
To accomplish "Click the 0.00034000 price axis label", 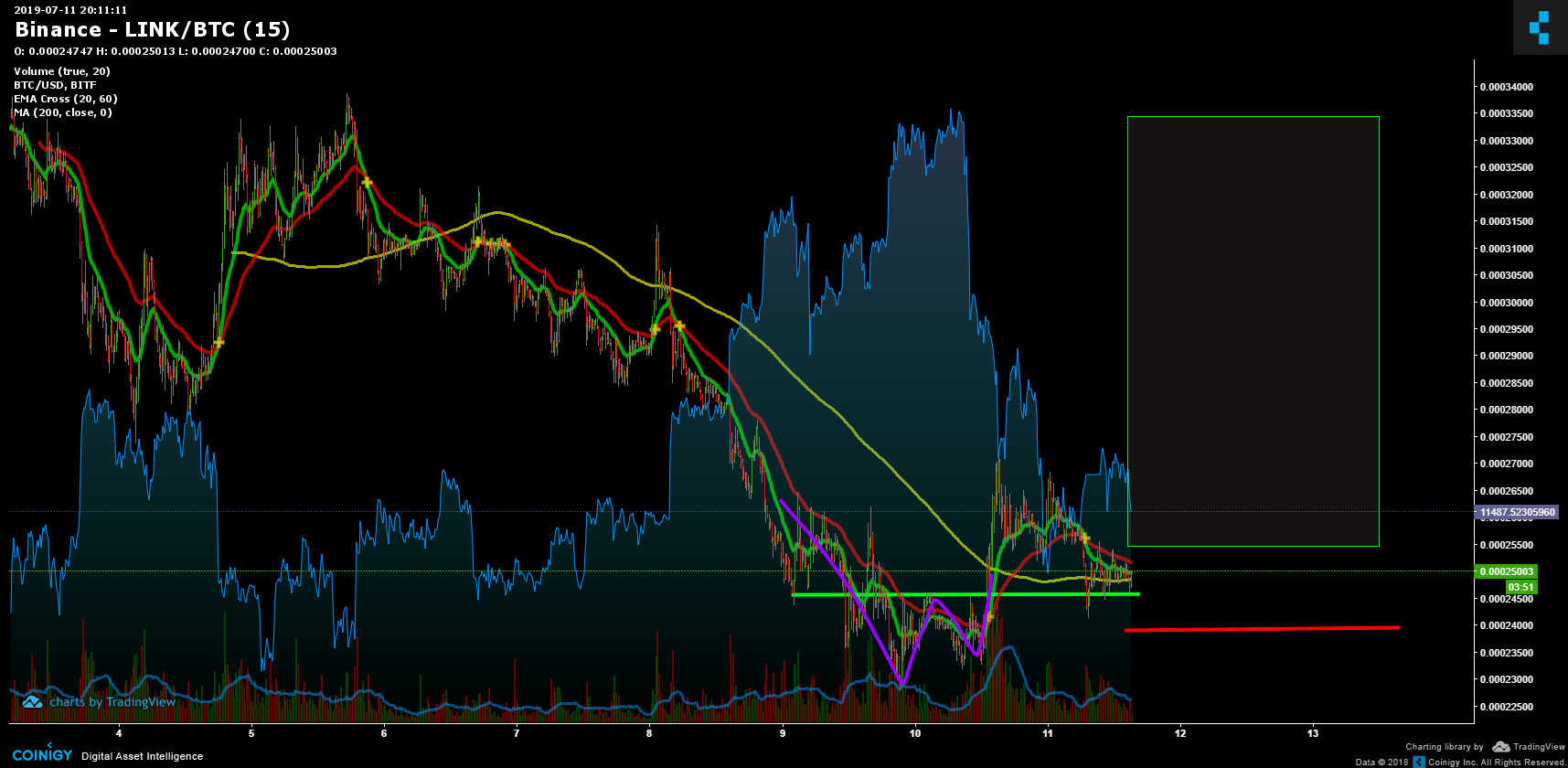I will click(x=1507, y=87).
